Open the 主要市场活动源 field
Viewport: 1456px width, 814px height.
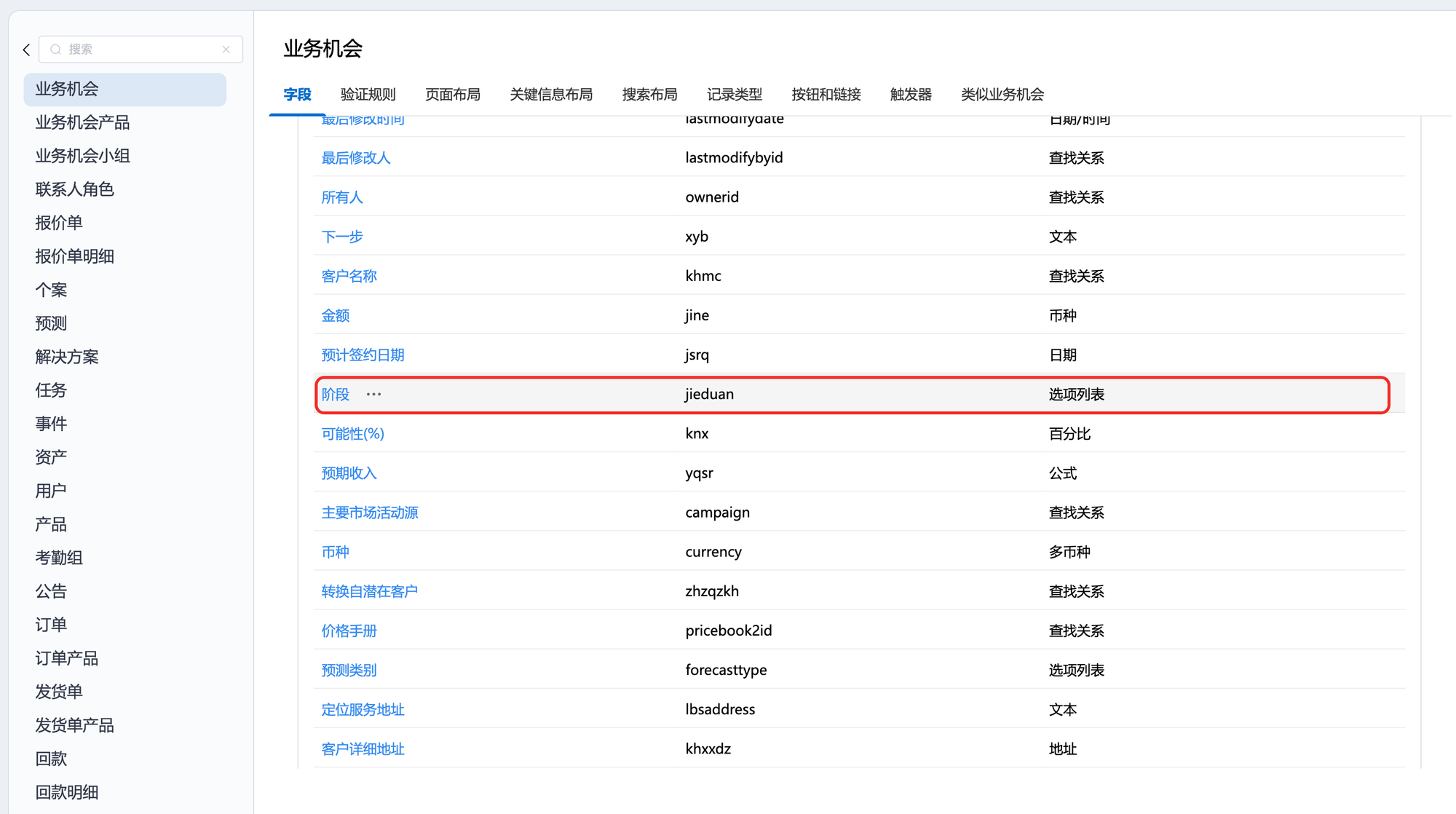click(370, 513)
